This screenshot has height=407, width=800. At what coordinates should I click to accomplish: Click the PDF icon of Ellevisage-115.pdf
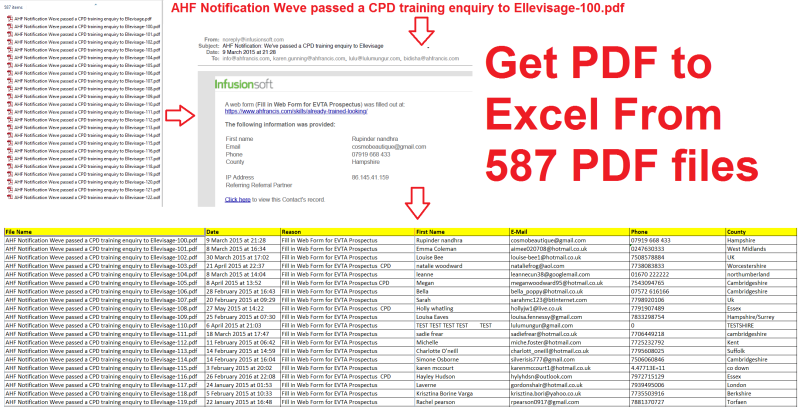pyautogui.click(x=10, y=142)
